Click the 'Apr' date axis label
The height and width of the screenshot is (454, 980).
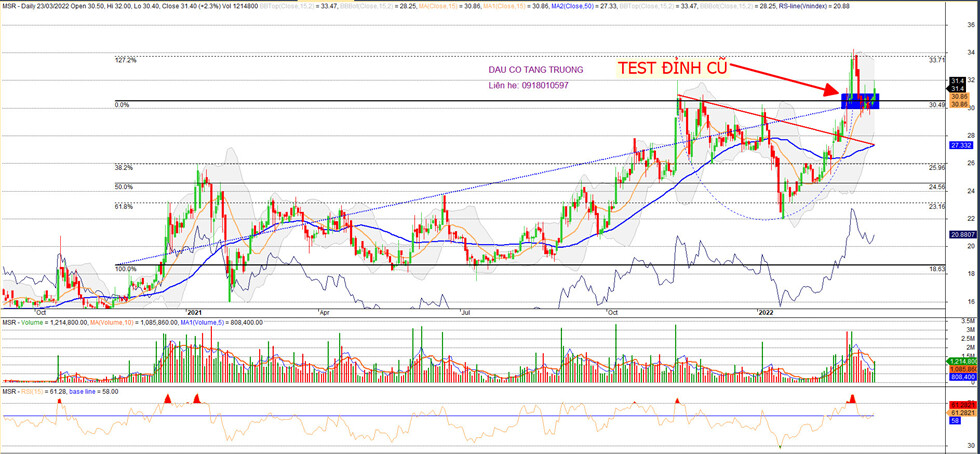[325, 311]
